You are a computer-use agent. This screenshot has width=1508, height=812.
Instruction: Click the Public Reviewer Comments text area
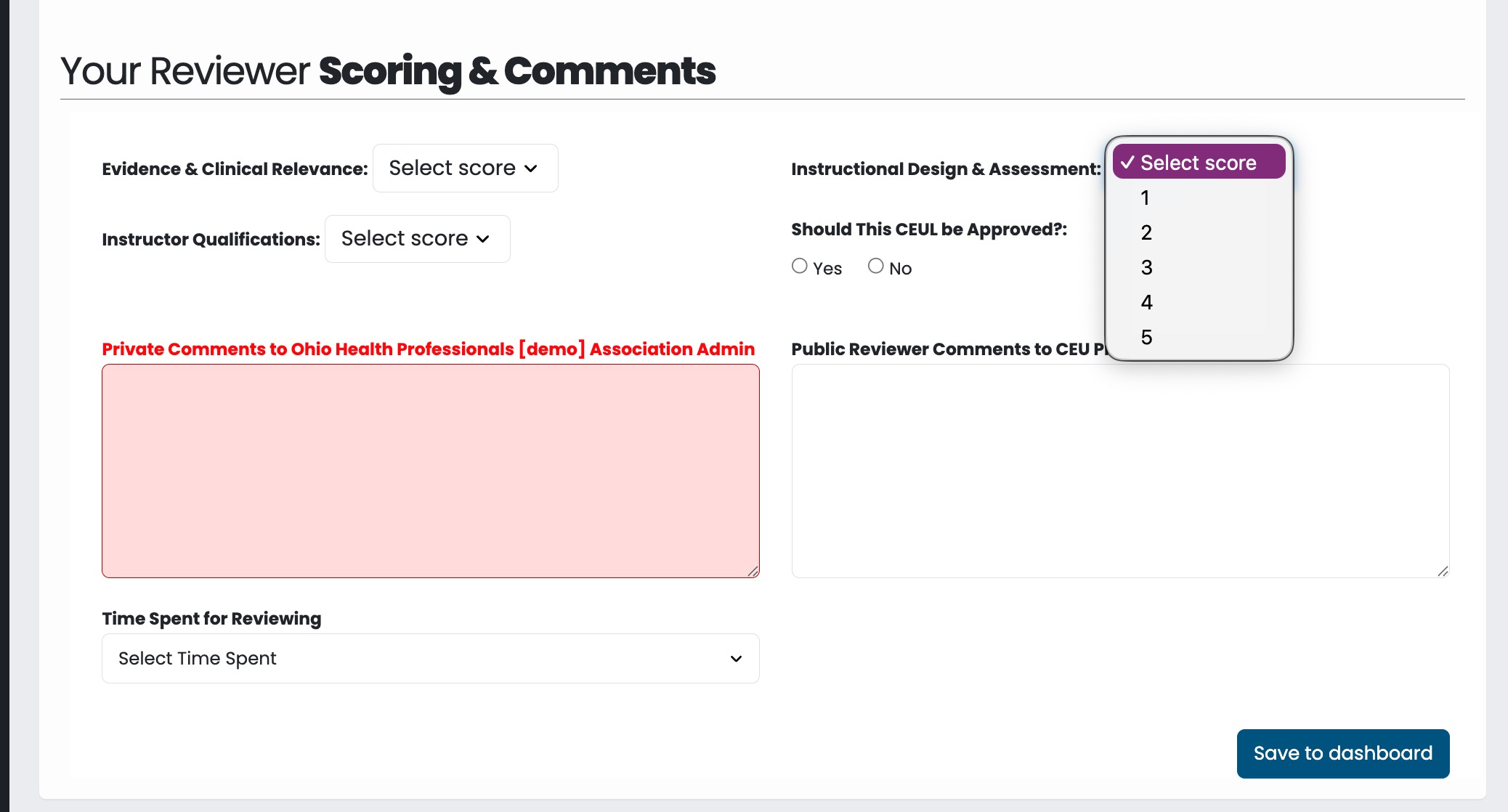pos(1119,471)
